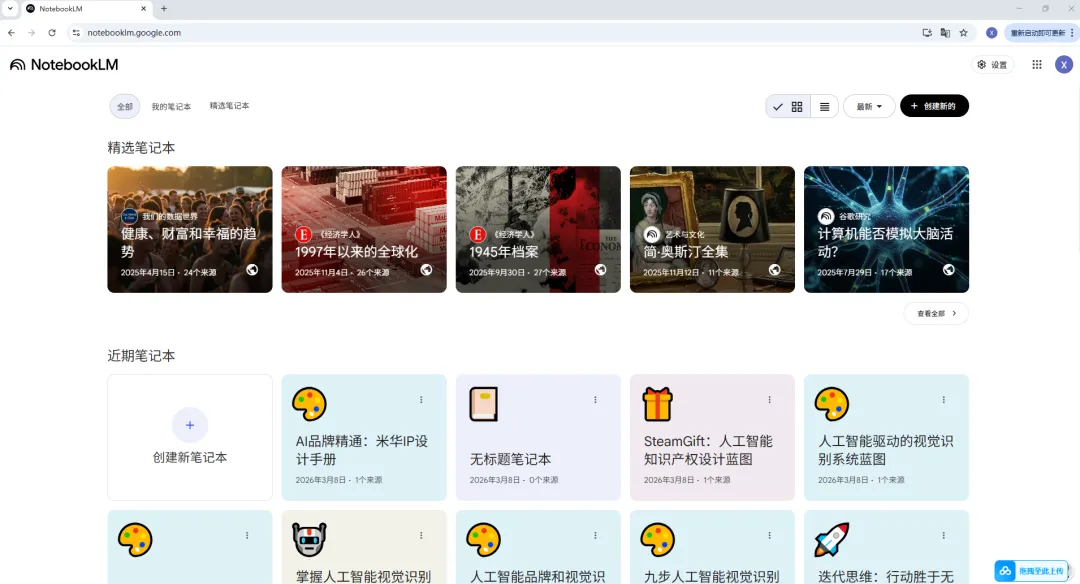Image resolution: width=1080 pixels, height=584 pixels.
Task: Click the NotebookLM logo
Action: click(x=64, y=65)
